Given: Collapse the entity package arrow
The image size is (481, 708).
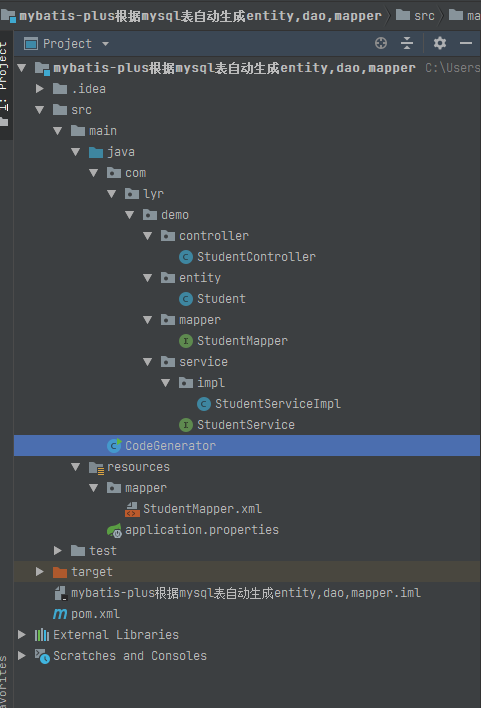Looking at the screenshot, I should 147,278.
